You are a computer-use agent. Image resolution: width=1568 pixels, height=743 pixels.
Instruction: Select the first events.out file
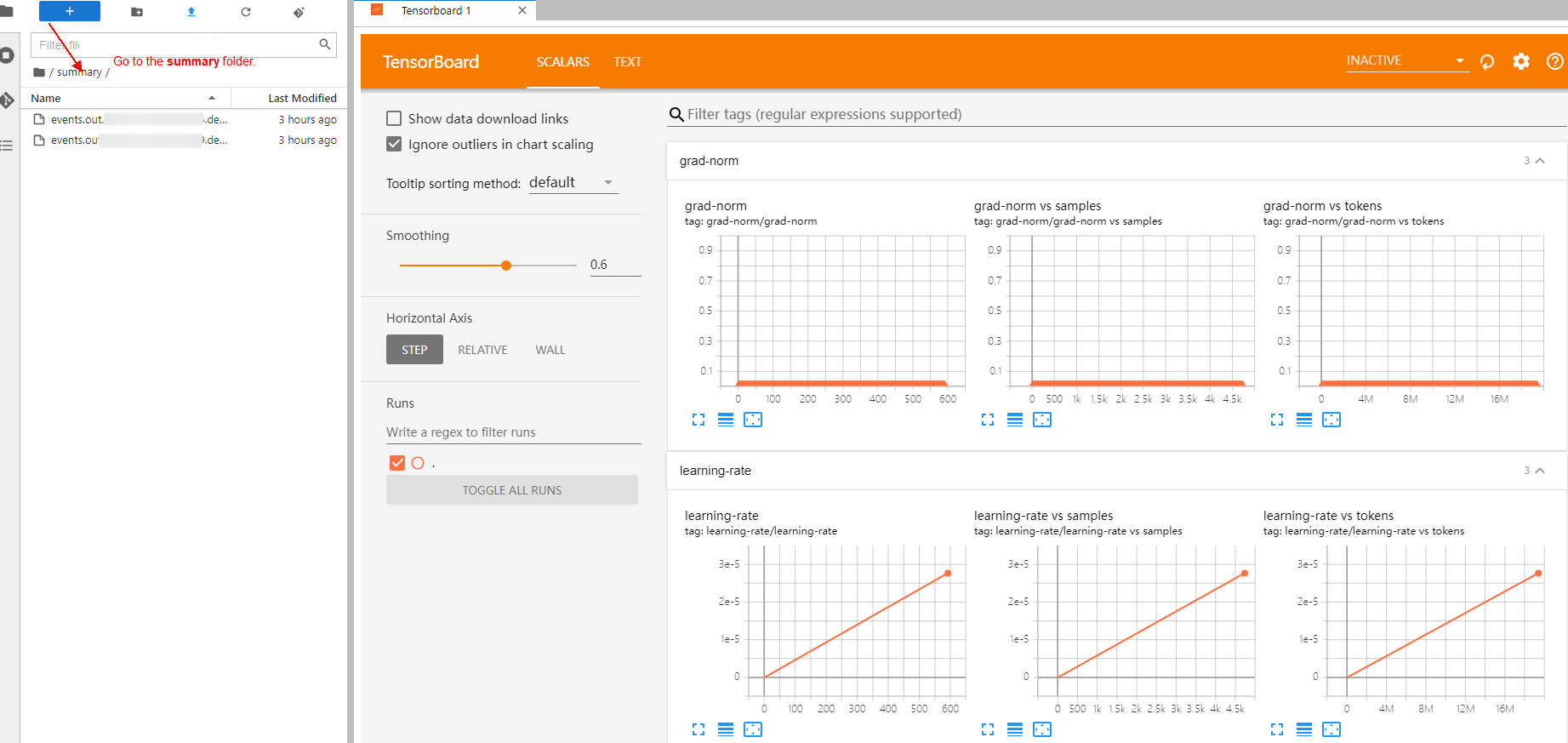click(x=184, y=119)
